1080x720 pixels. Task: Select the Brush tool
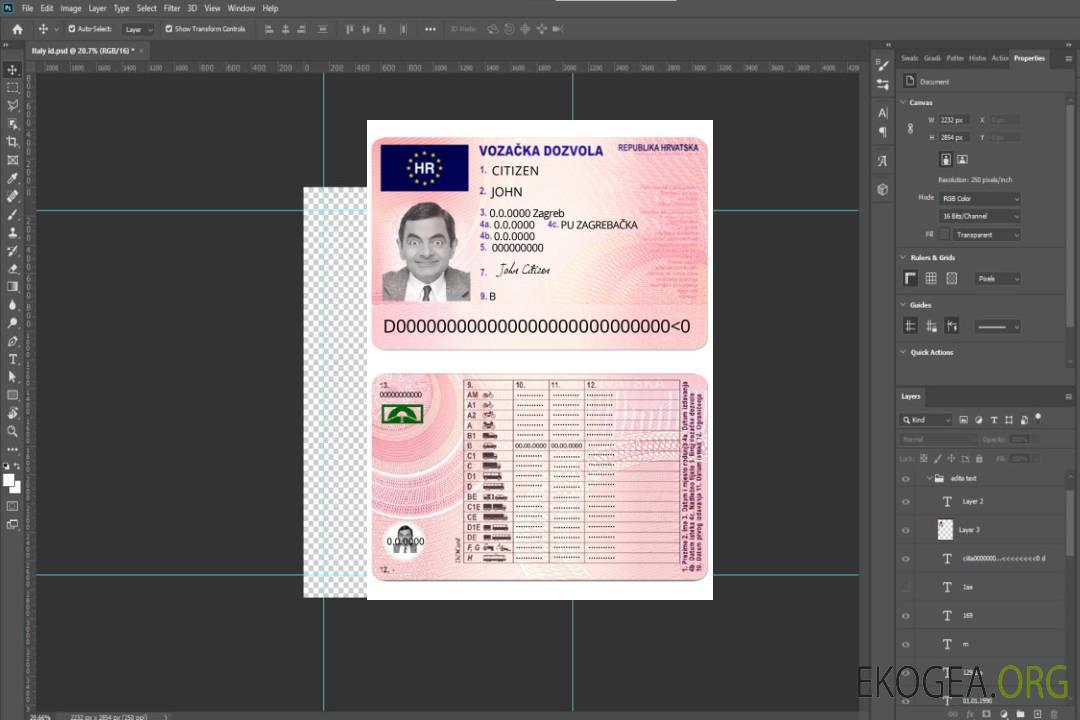click(x=12, y=214)
